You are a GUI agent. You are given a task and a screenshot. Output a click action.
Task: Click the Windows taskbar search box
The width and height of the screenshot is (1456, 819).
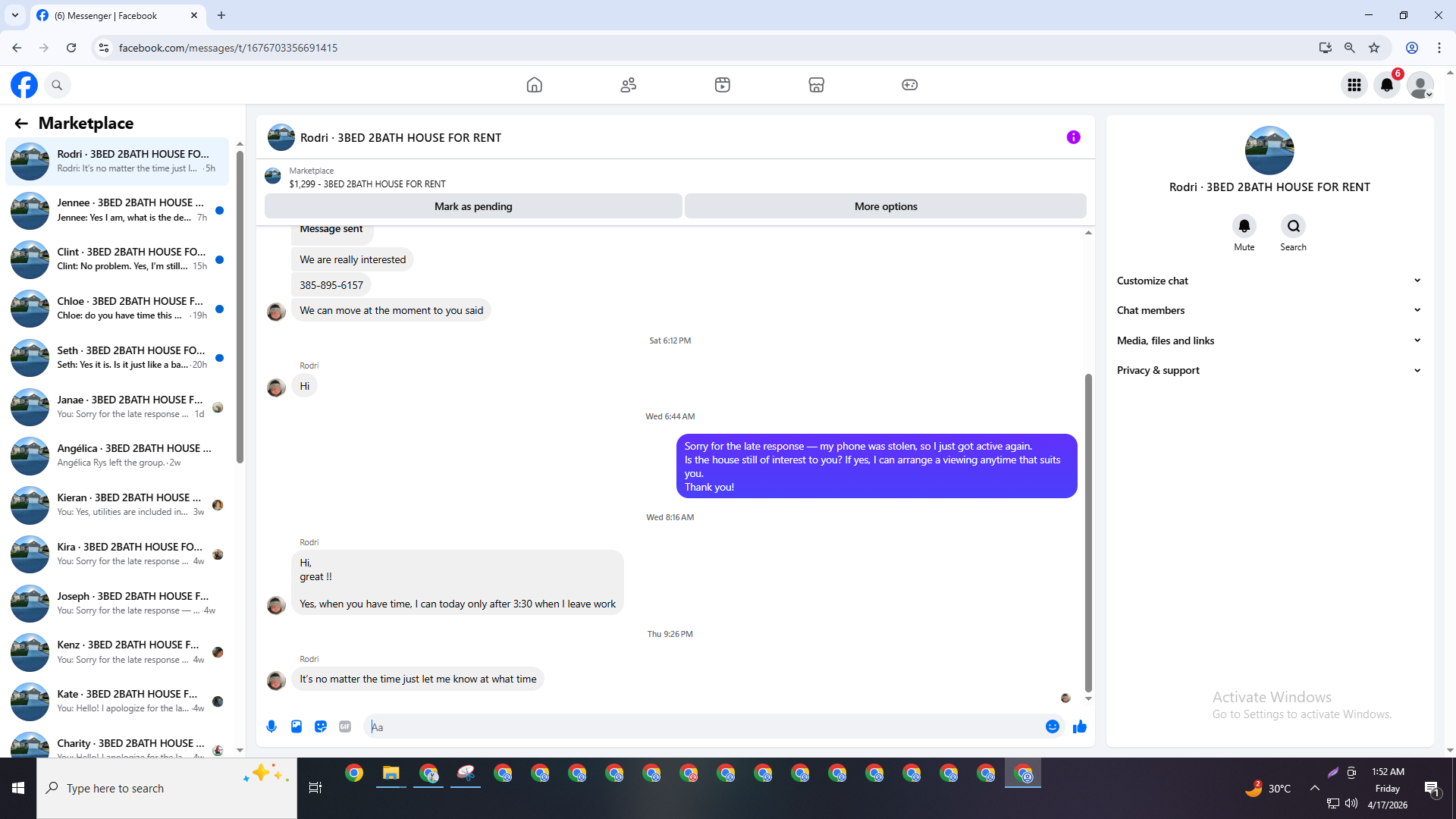[167, 788]
